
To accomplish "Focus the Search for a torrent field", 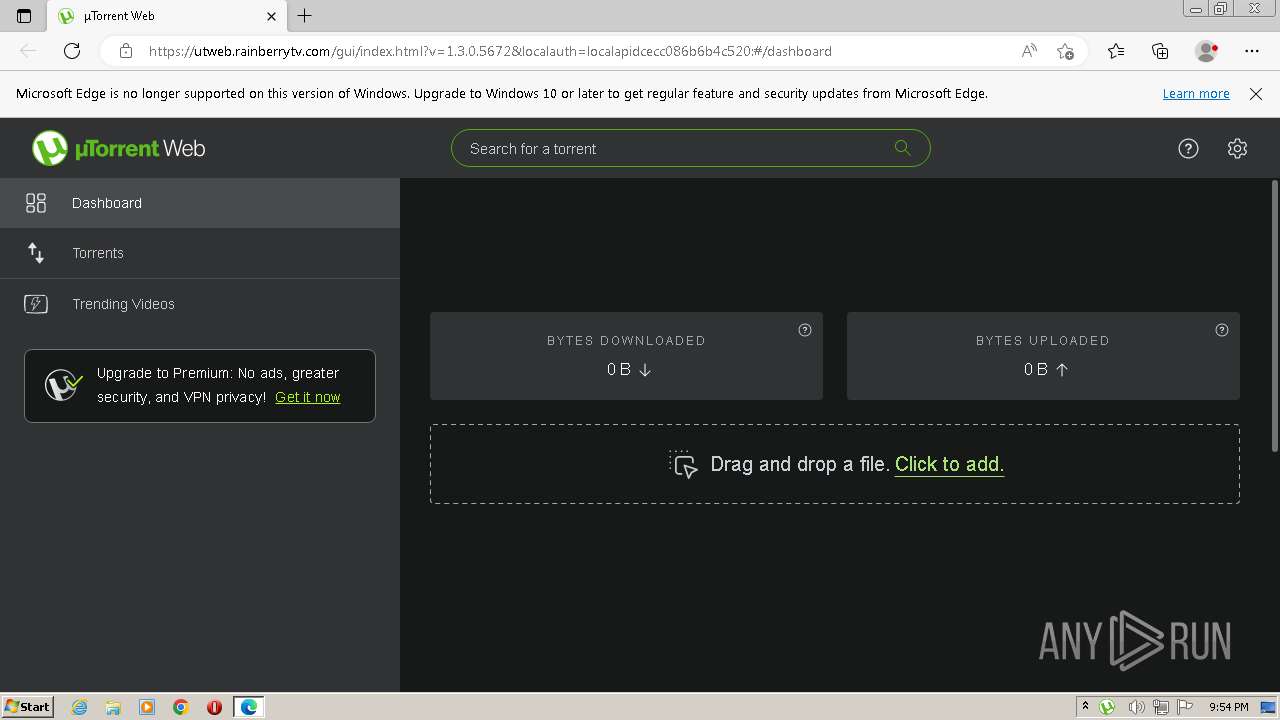I will tap(690, 148).
